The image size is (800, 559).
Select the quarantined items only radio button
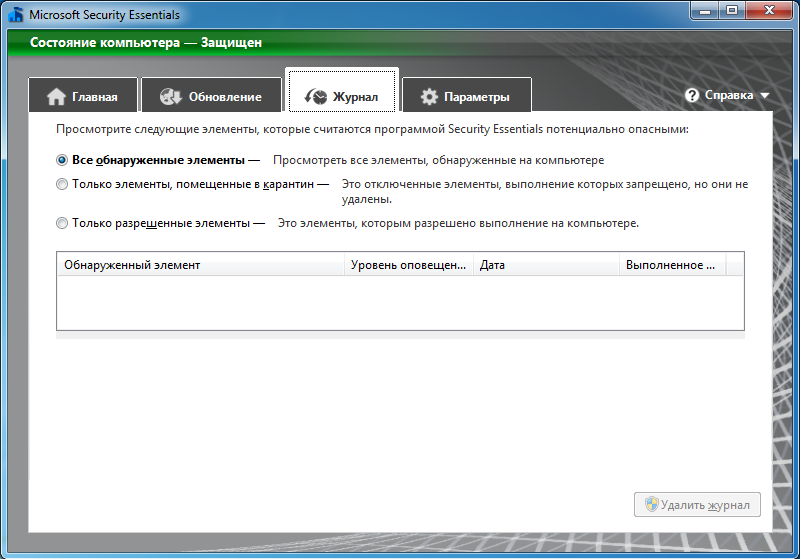62,184
